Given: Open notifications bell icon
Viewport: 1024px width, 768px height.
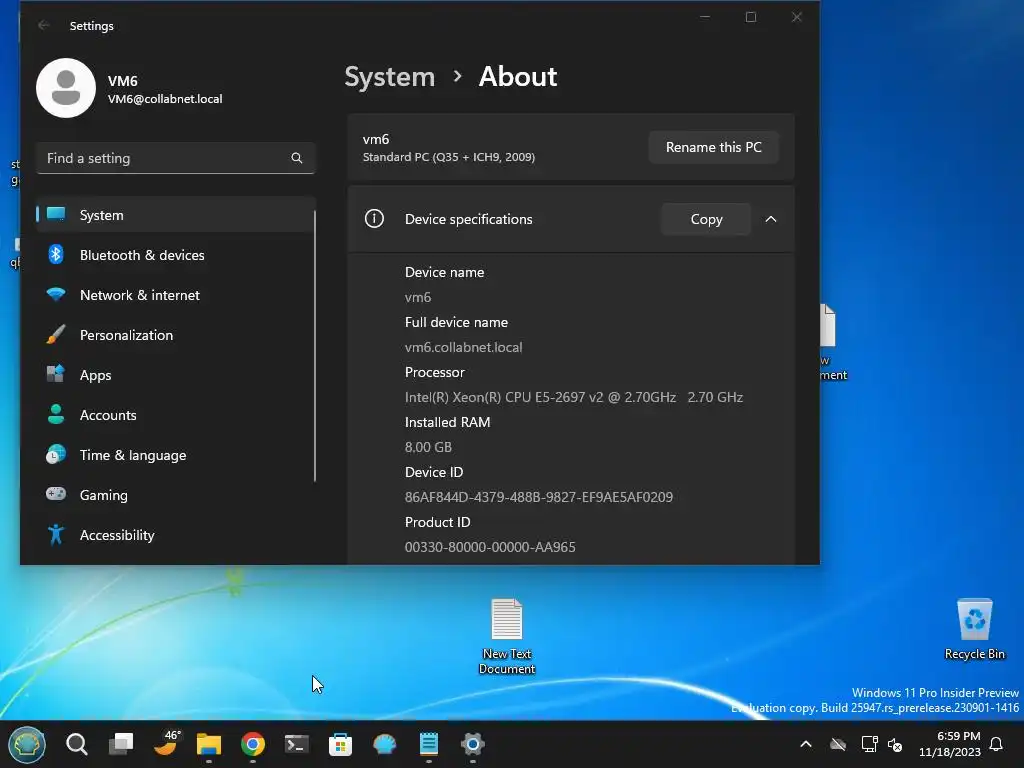Looking at the screenshot, I should (x=997, y=744).
